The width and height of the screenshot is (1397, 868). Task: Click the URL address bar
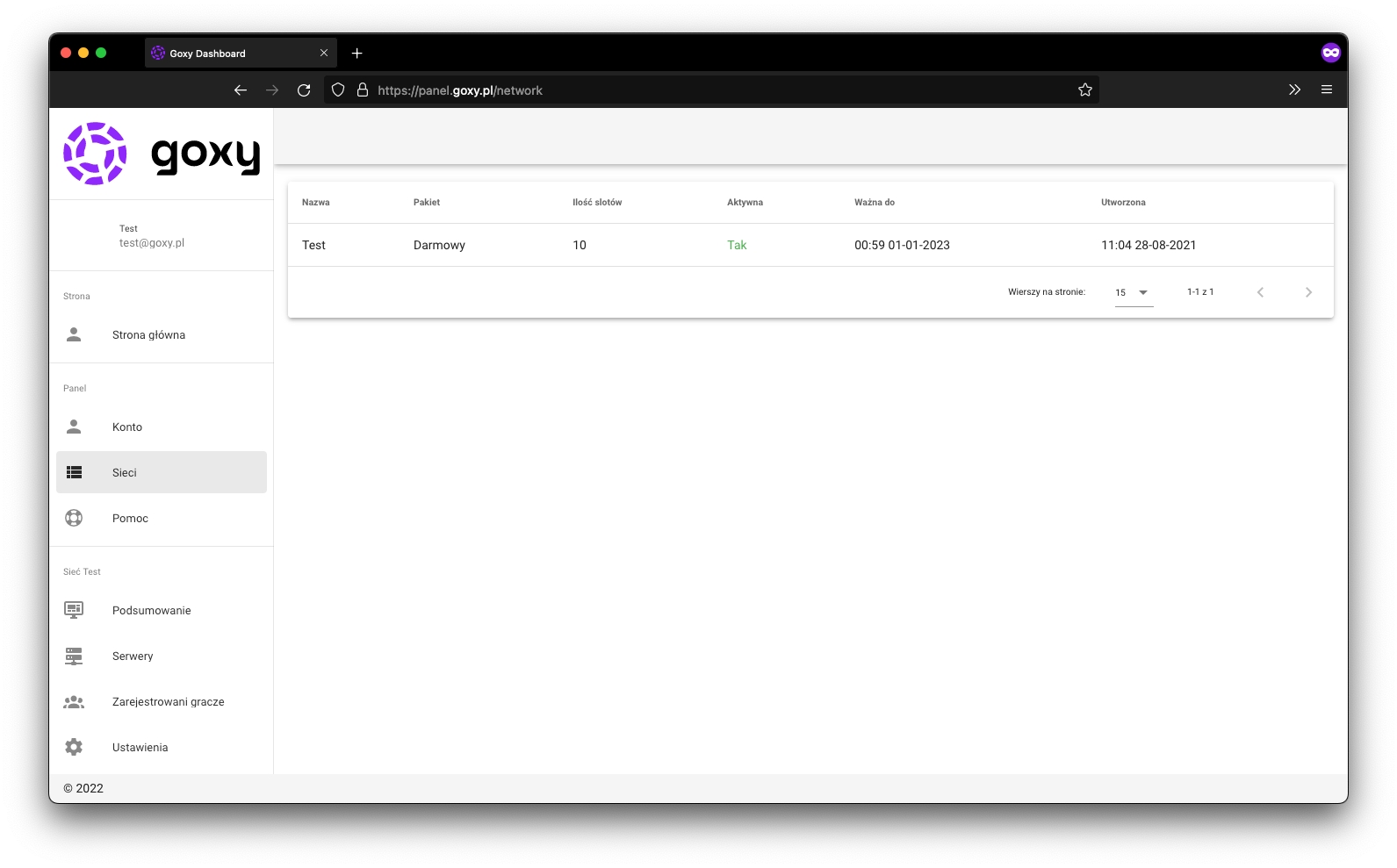click(x=702, y=90)
